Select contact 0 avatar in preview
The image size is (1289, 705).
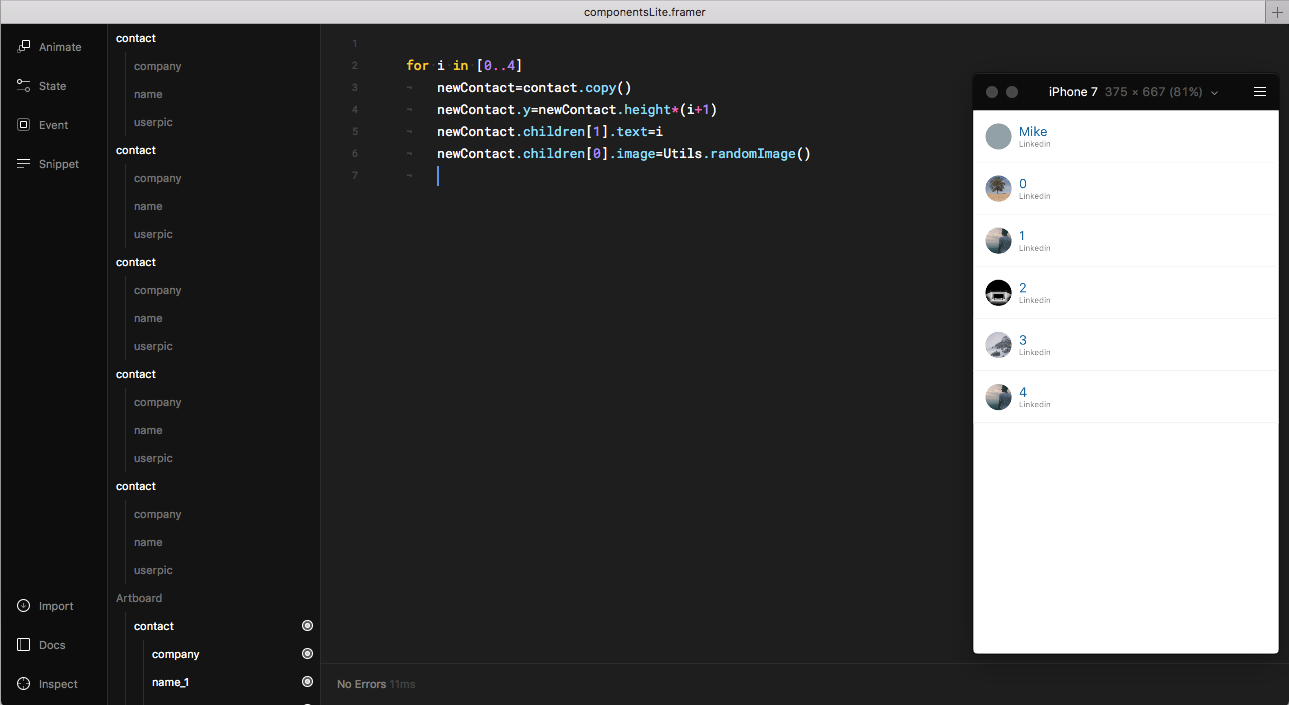coord(998,188)
